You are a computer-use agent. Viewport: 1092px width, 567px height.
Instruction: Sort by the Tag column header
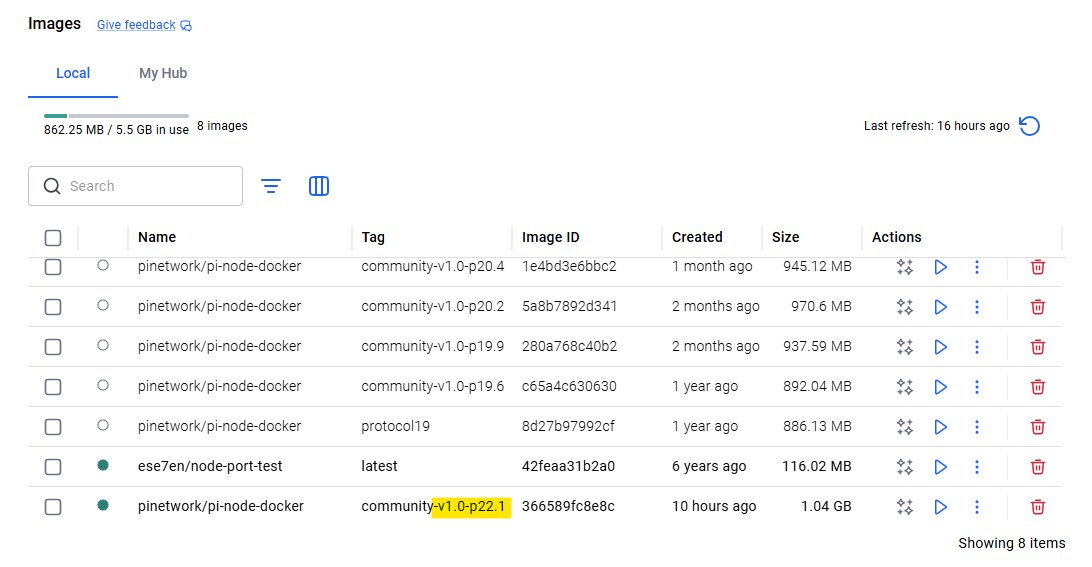click(x=373, y=238)
